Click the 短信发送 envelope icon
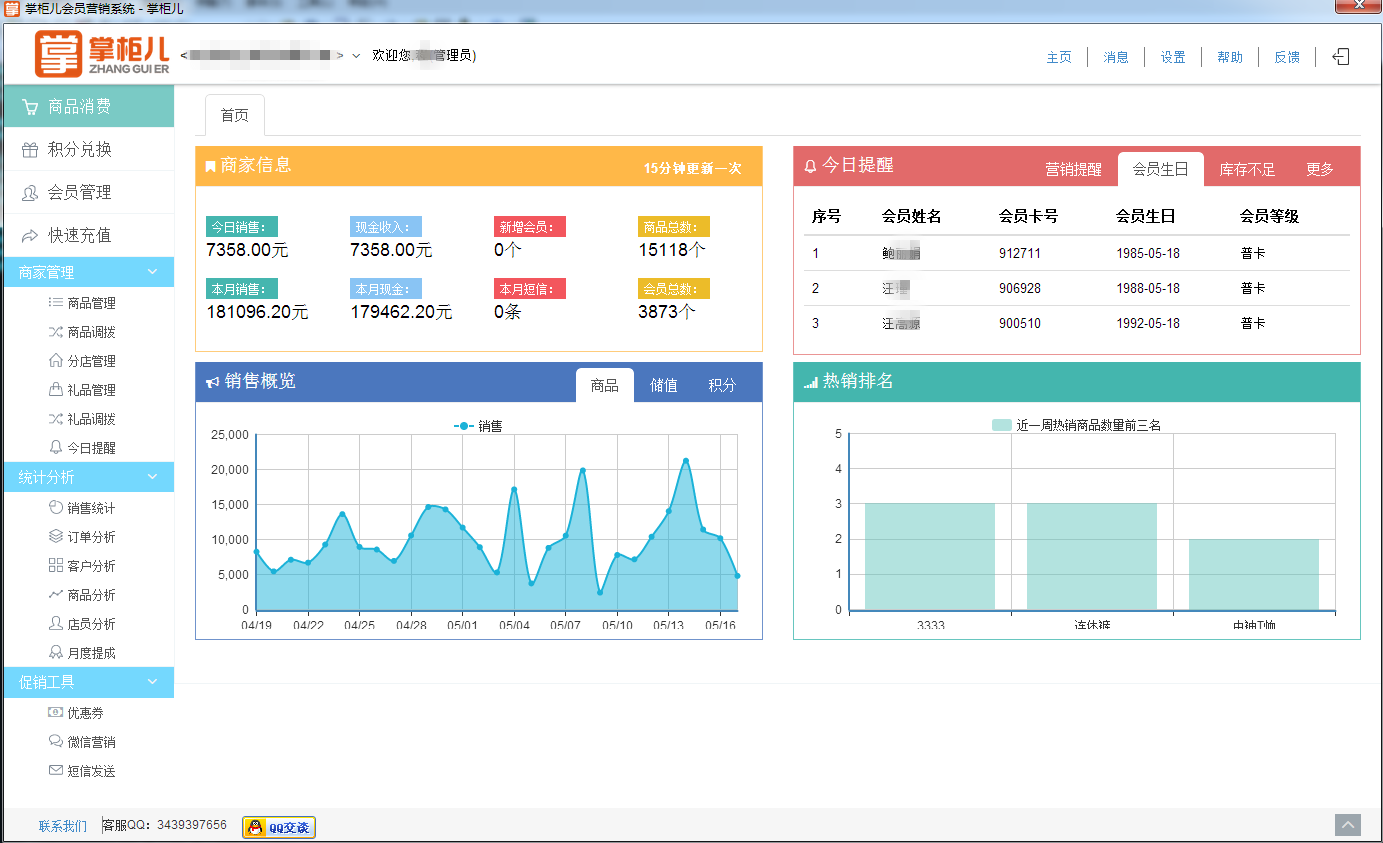The height and width of the screenshot is (843, 1383). (x=55, y=770)
